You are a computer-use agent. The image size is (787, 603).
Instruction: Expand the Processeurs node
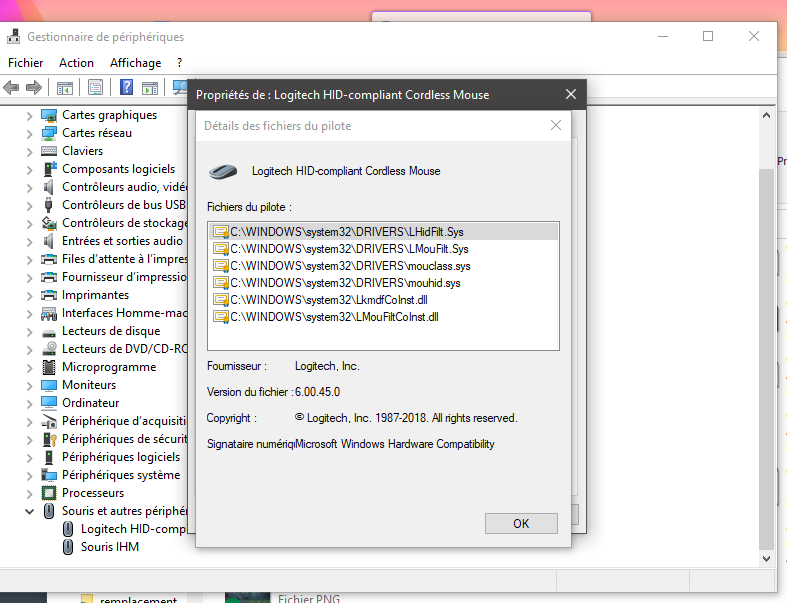click(30, 494)
